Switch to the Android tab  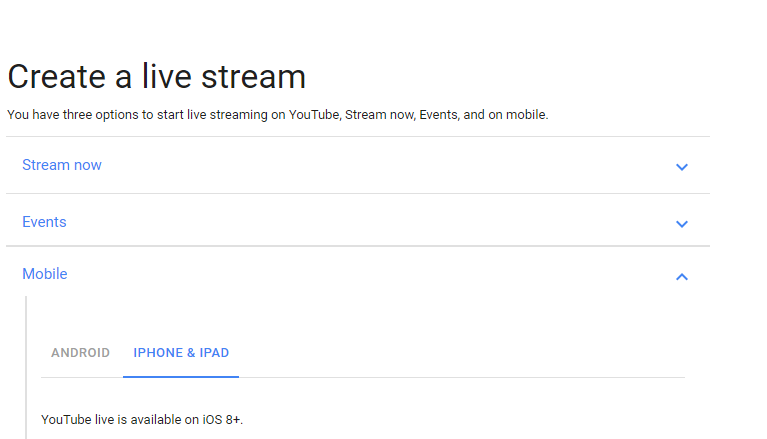coord(80,353)
